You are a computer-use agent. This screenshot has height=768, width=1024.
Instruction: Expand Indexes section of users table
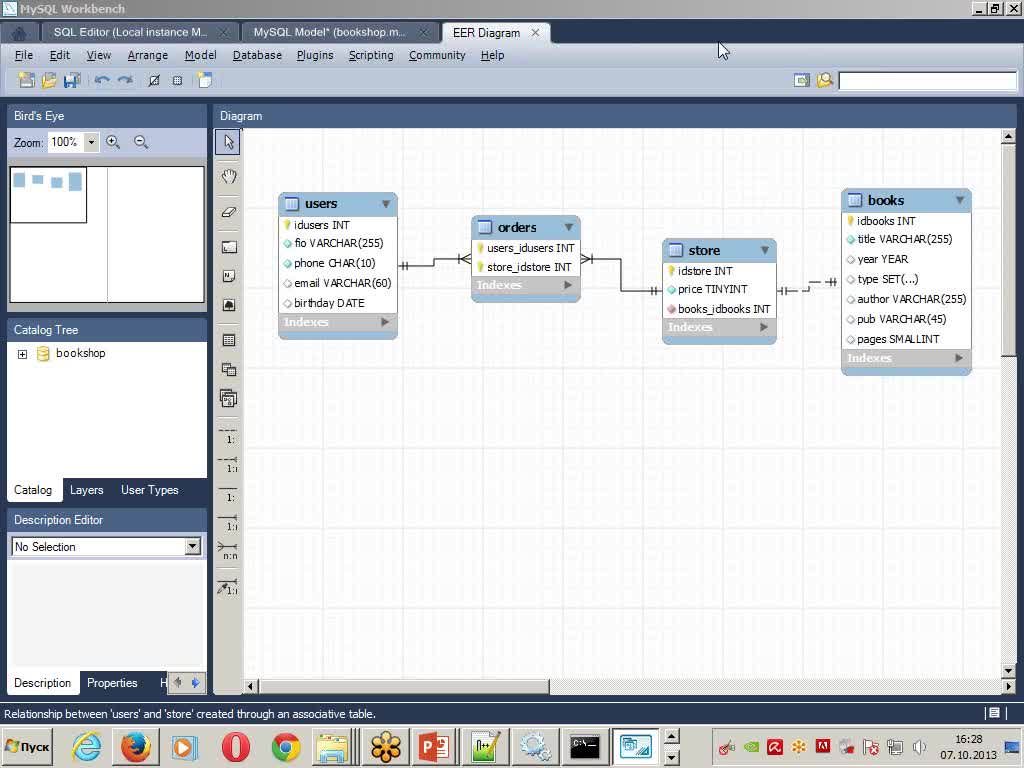tap(385, 322)
